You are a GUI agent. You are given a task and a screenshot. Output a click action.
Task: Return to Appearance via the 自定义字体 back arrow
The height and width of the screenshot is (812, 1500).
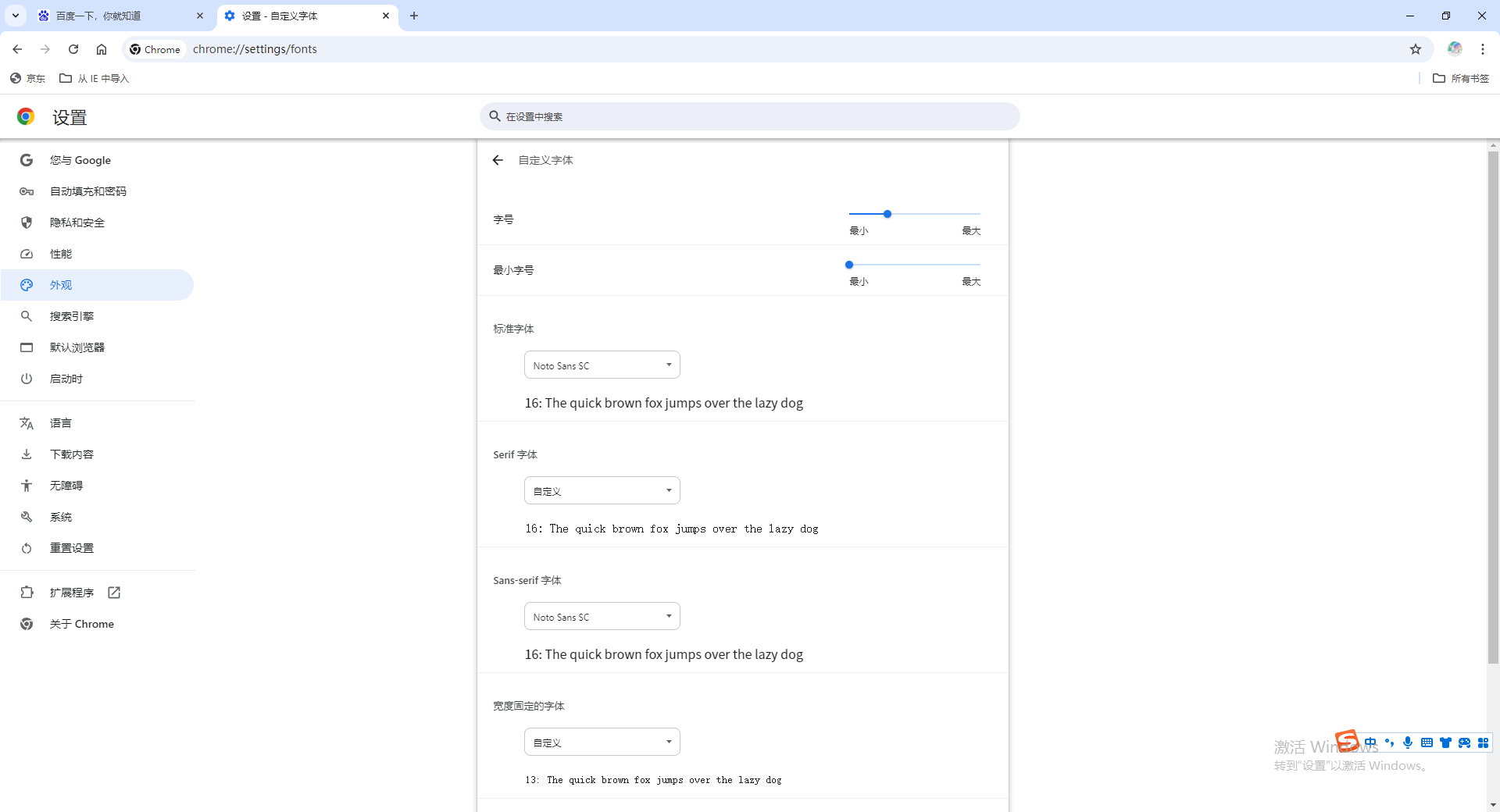(498, 160)
